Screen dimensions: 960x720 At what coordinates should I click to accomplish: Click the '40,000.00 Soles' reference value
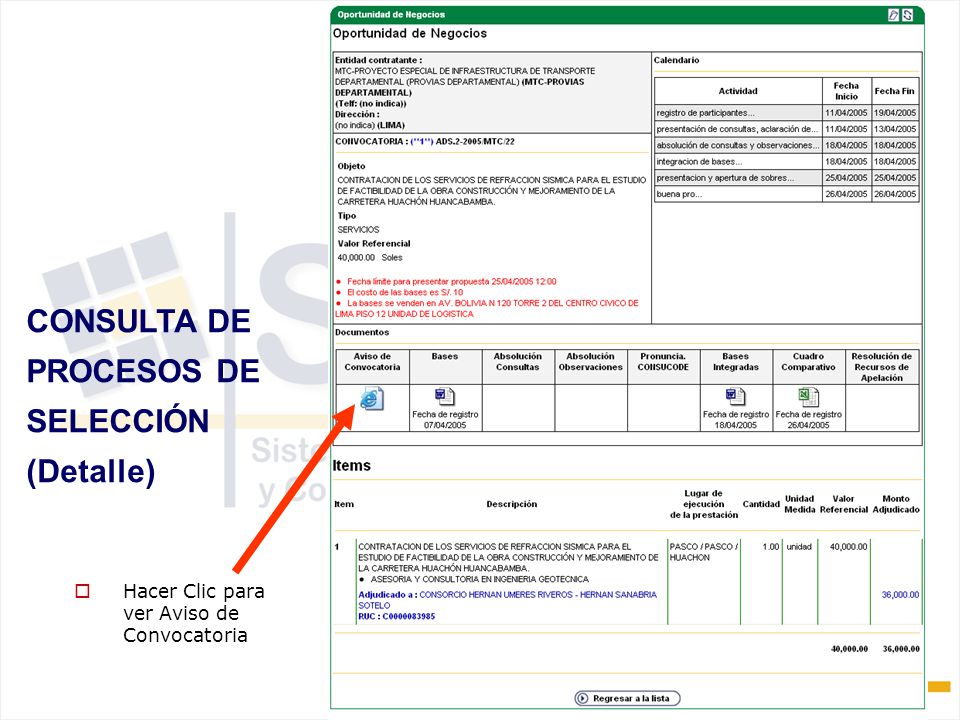click(370, 258)
